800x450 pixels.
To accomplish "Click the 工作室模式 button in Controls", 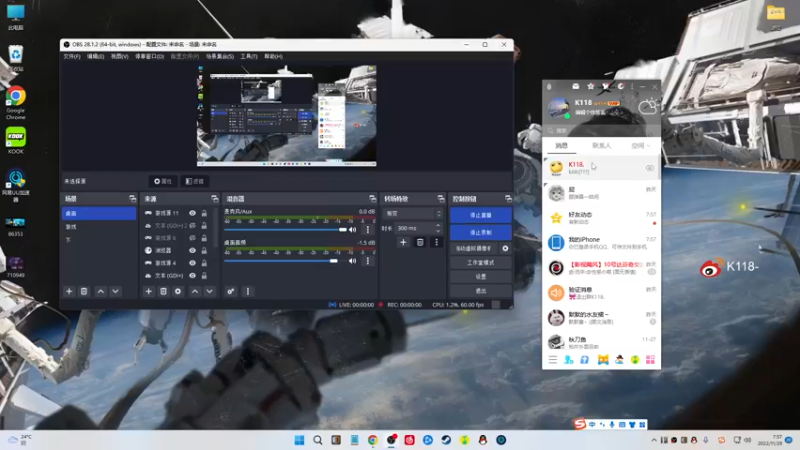I will [481, 263].
